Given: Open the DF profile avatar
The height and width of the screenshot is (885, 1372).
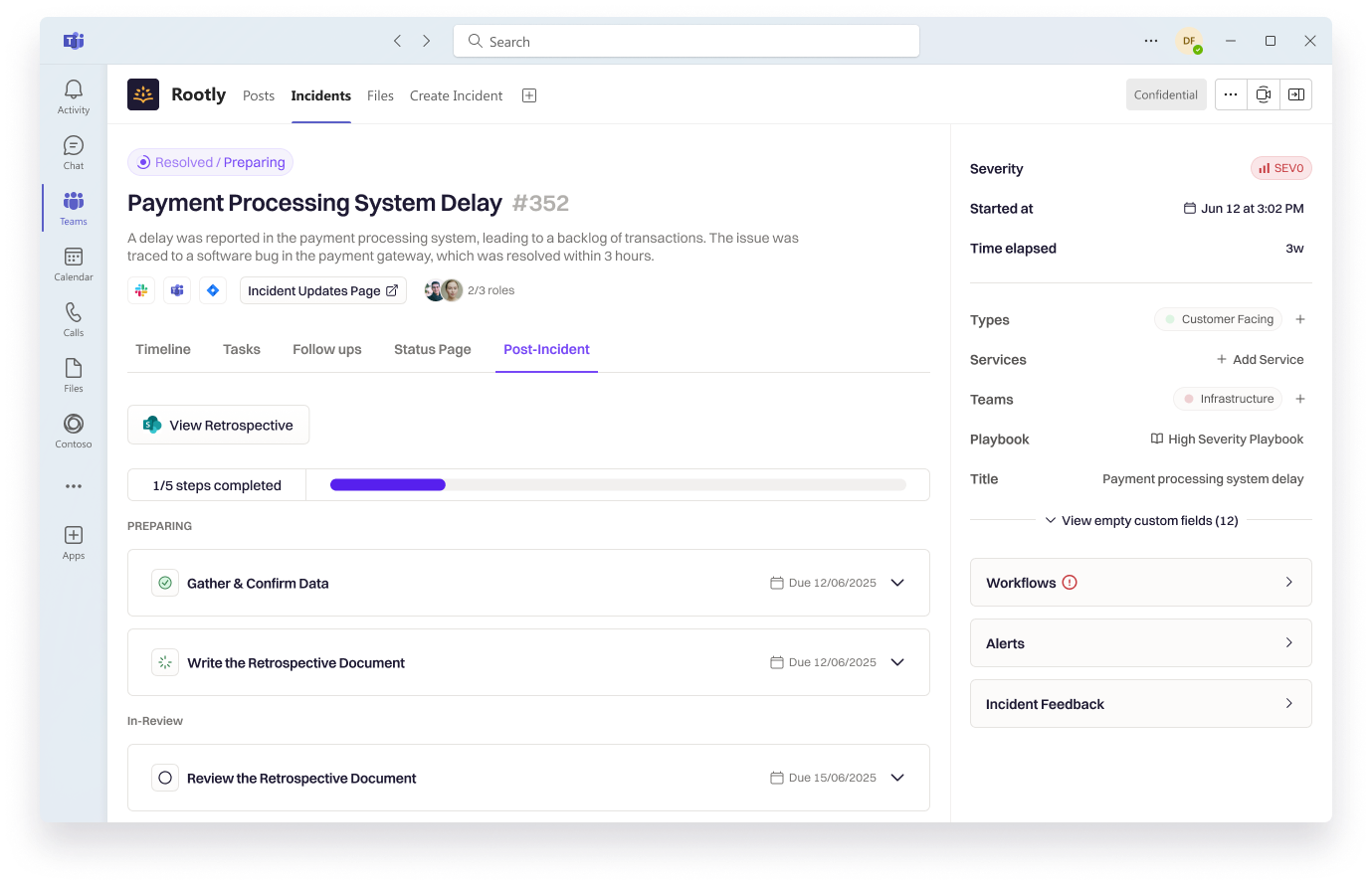Looking at the screenshot, I should pos(1189,41).
